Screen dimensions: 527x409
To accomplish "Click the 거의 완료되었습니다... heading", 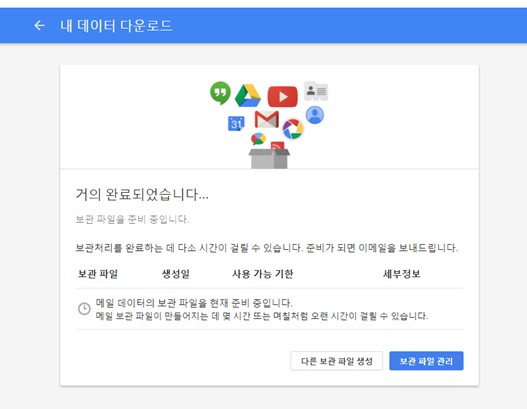I will pos(142,195).
